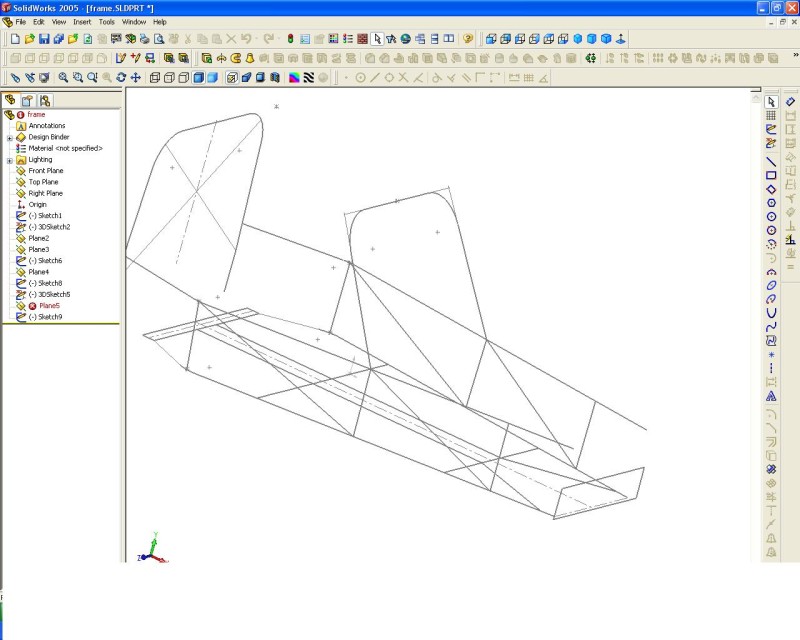The height and width of the screenshot is (640, 800).
Task: Open the Help question mark icon
Action: click(x=468, y=39)
